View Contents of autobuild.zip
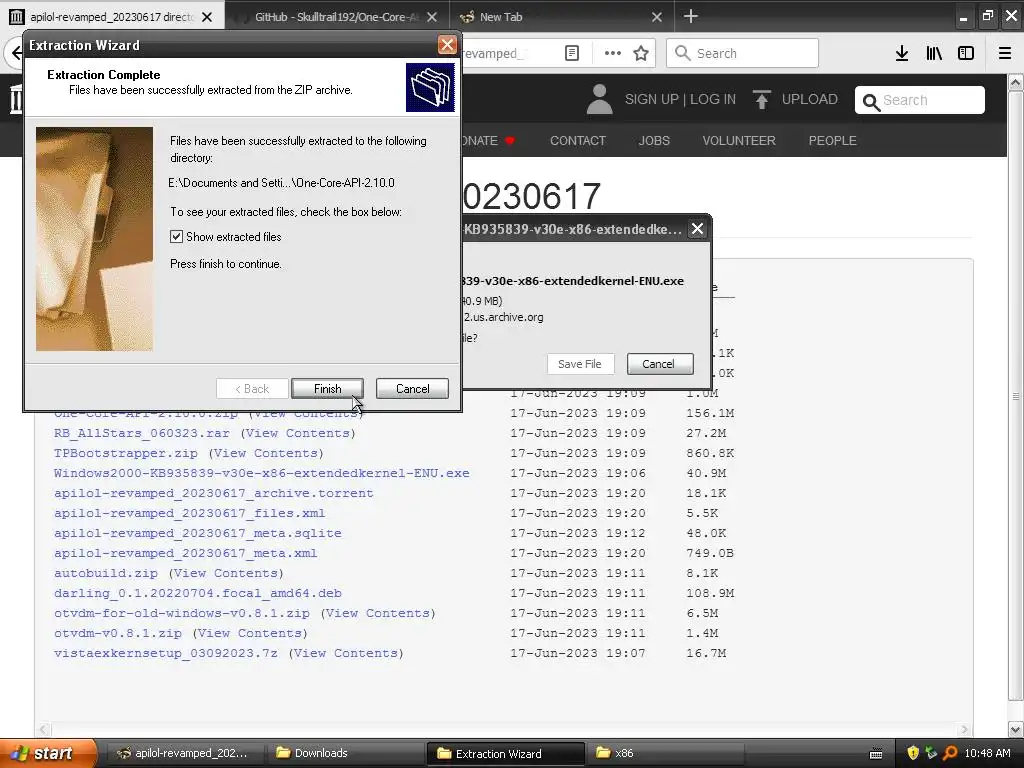 point(226,573)
